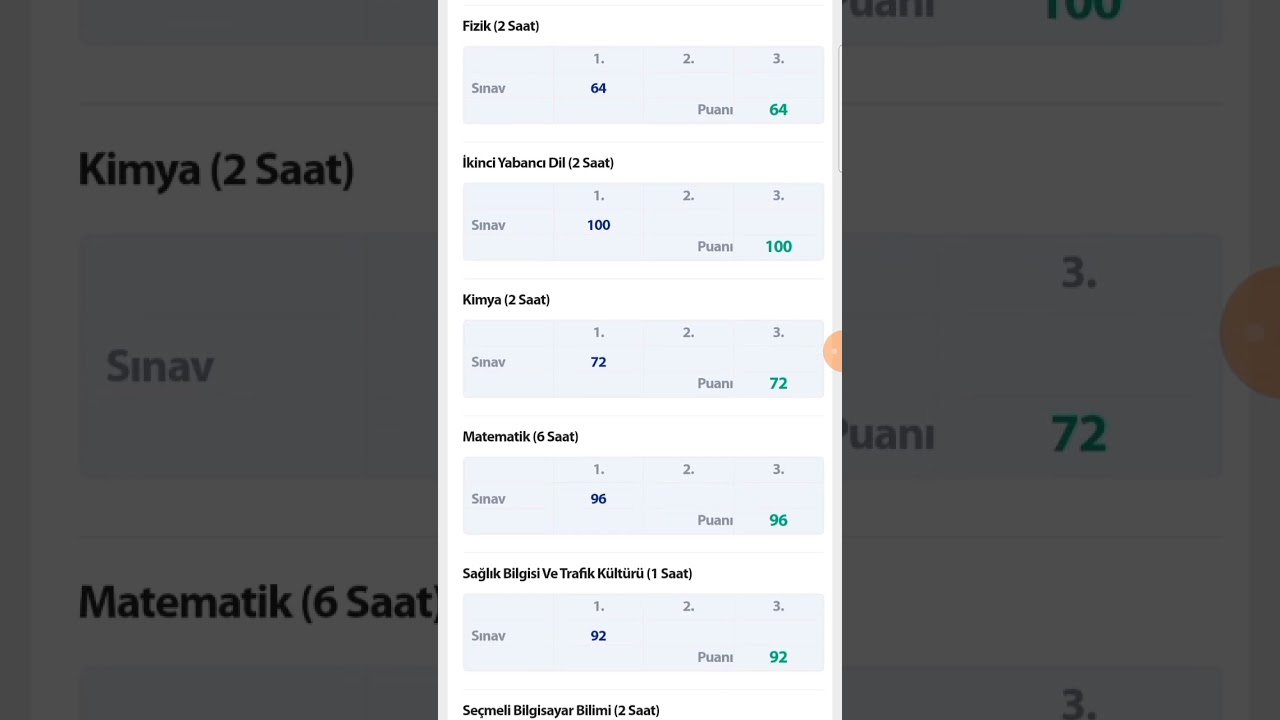
Task: Select Sağlık Bilgisi Ve Trafik Kültürü heading
Action: tap(577, 574)
